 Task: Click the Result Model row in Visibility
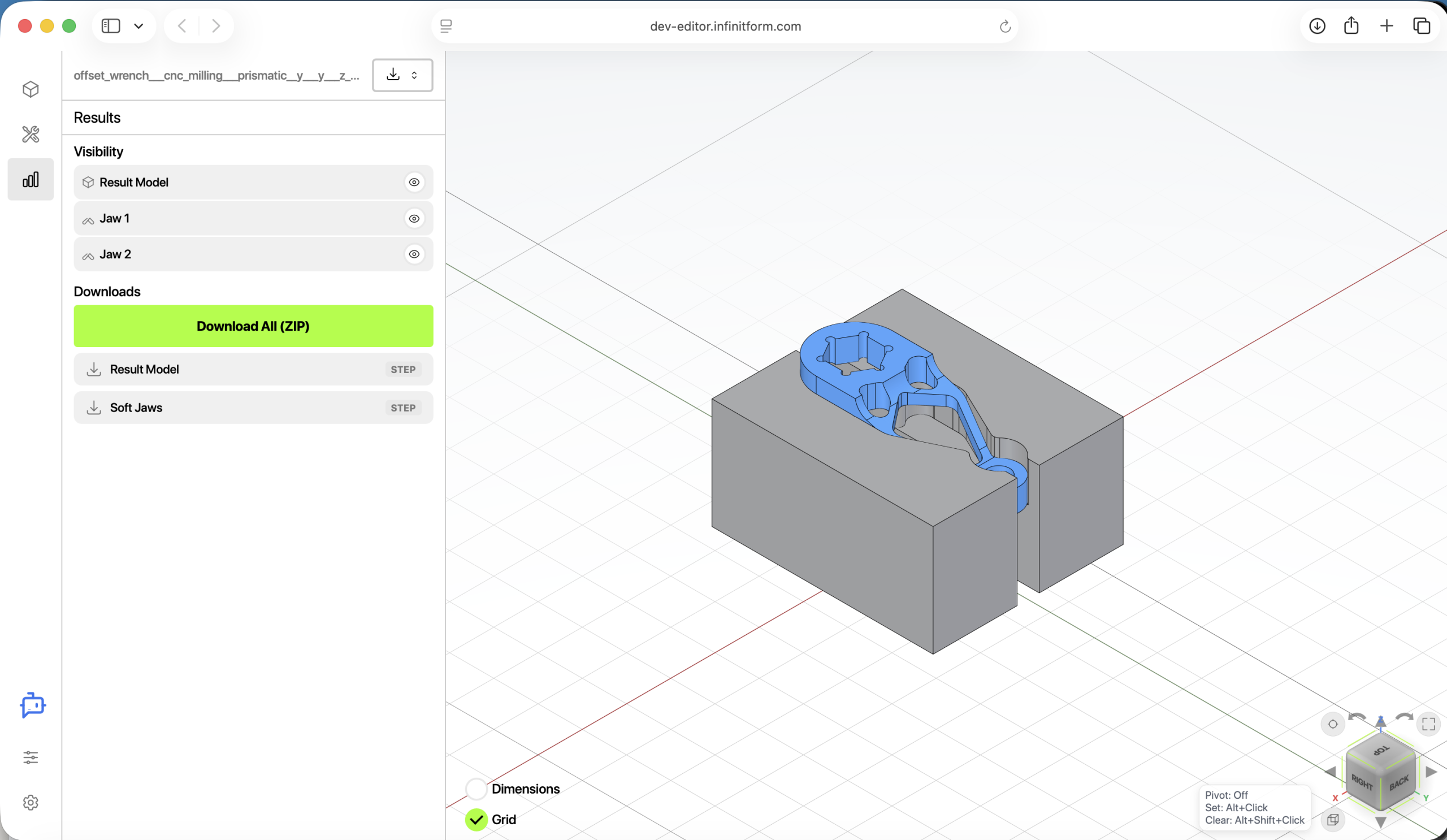253,182
